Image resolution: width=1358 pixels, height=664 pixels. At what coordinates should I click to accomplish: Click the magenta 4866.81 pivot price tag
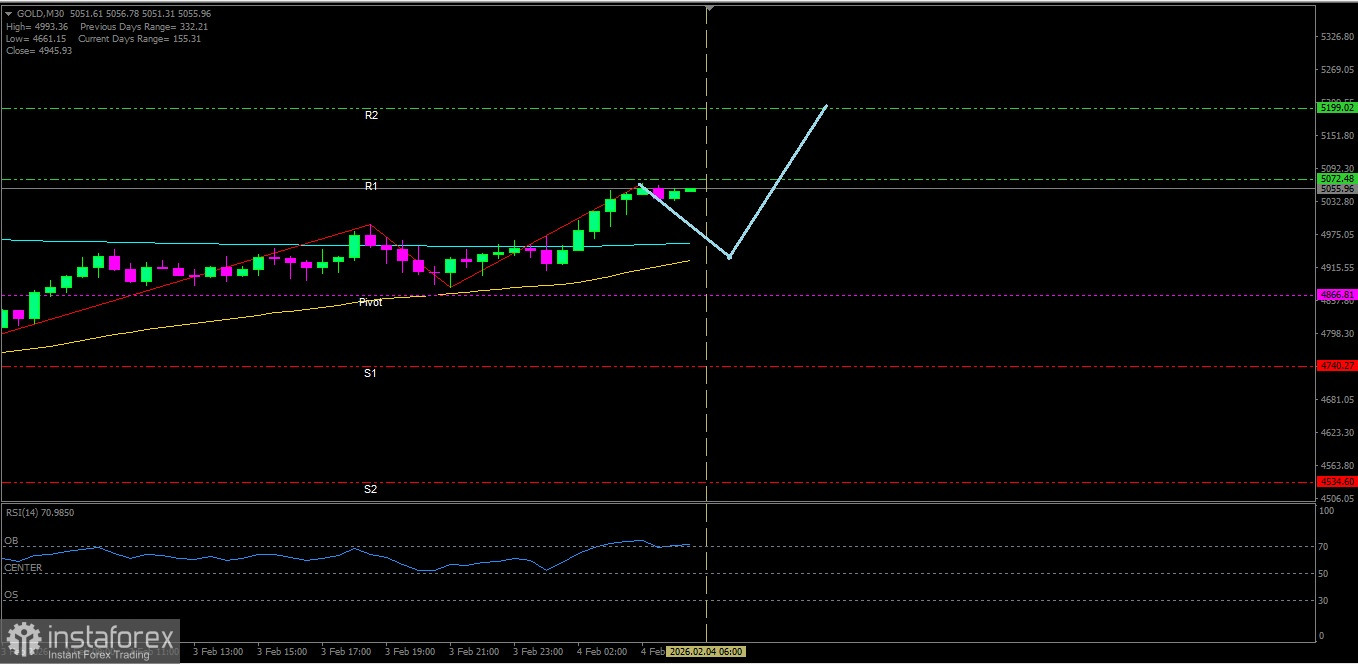tap(1336, 295)
